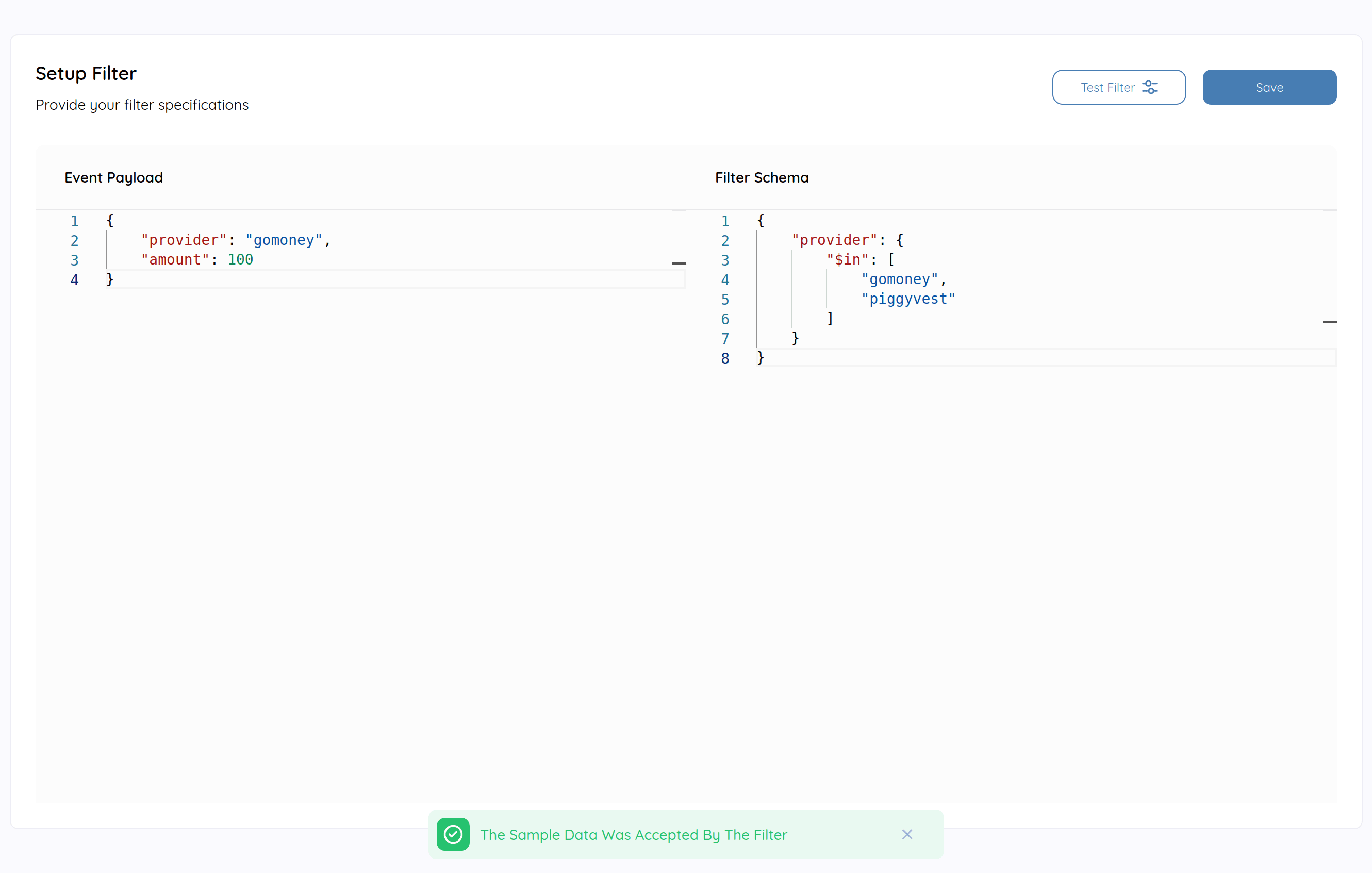Click line number 5 in Filter Schema gutter

coord(725,299)
